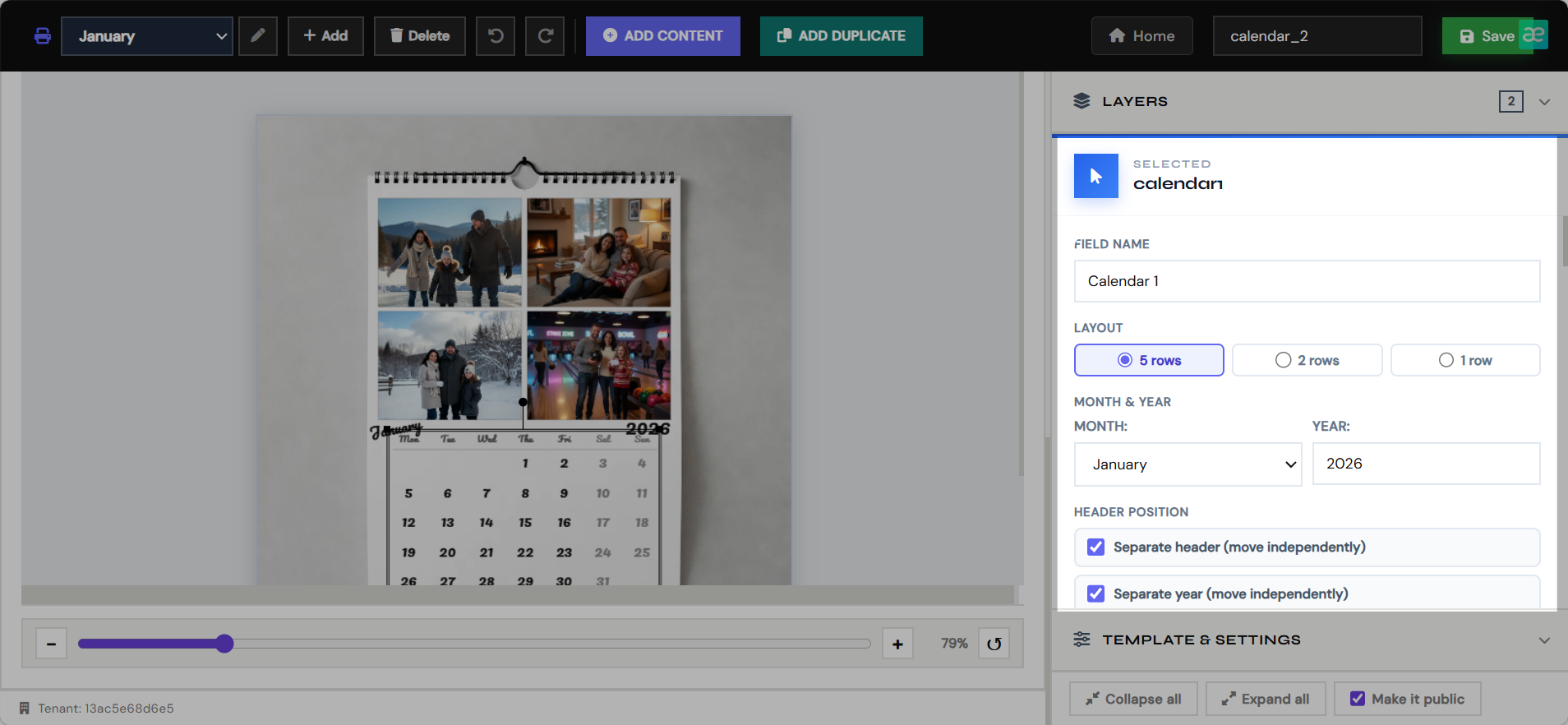
Task: Click the fireplace family photo on calendar
Action: [598, 252]
